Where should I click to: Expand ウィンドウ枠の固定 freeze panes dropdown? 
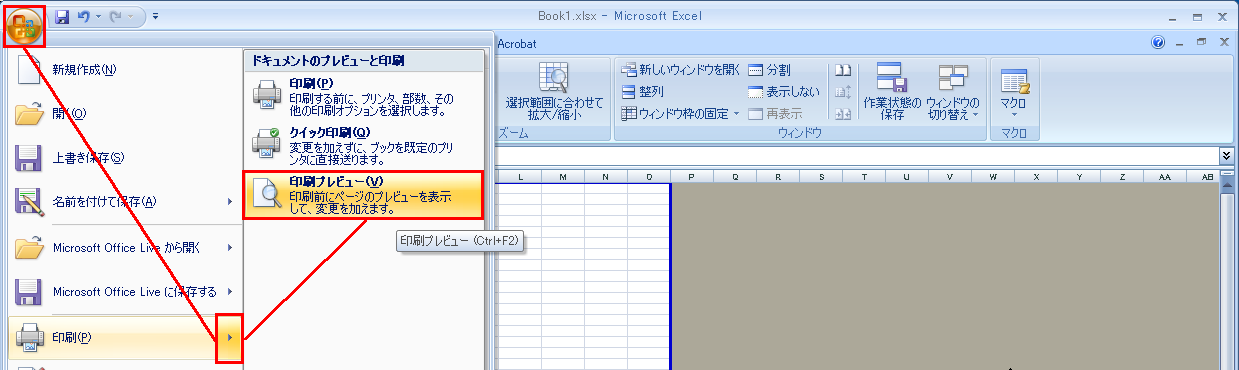pyautogui.click(x=680, y=113)
